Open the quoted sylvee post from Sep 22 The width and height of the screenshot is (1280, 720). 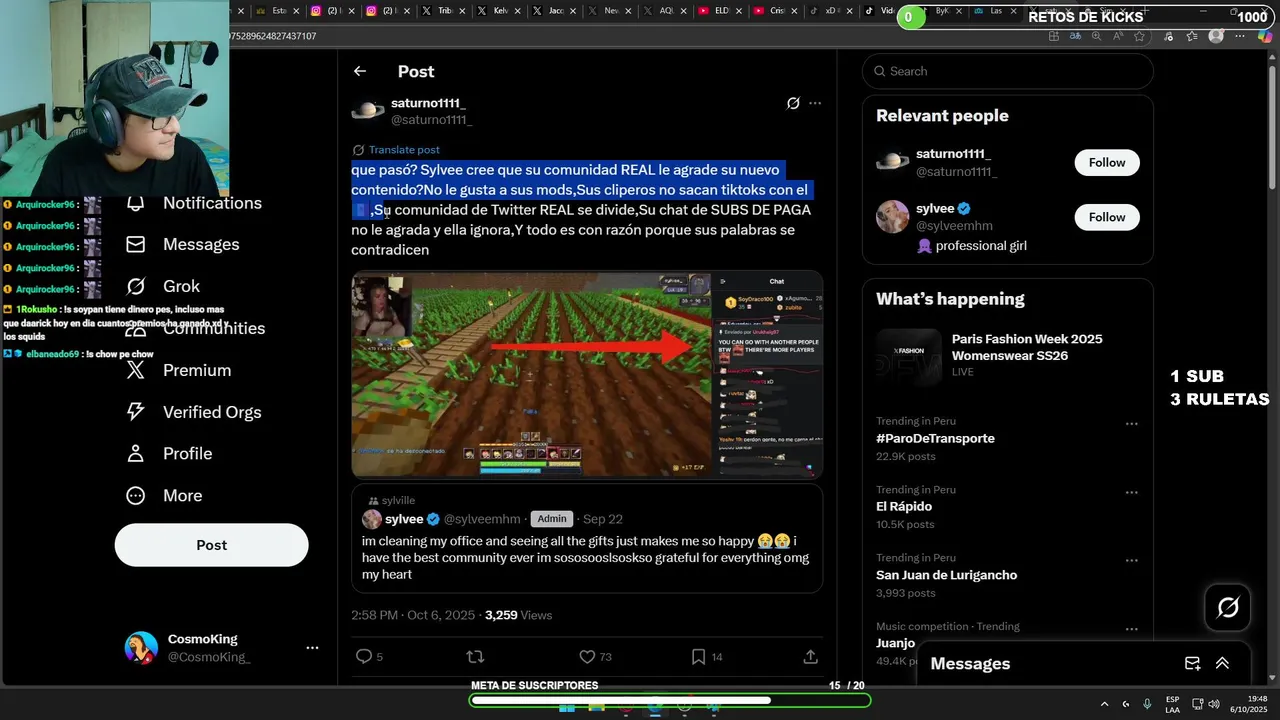[587, 539]
